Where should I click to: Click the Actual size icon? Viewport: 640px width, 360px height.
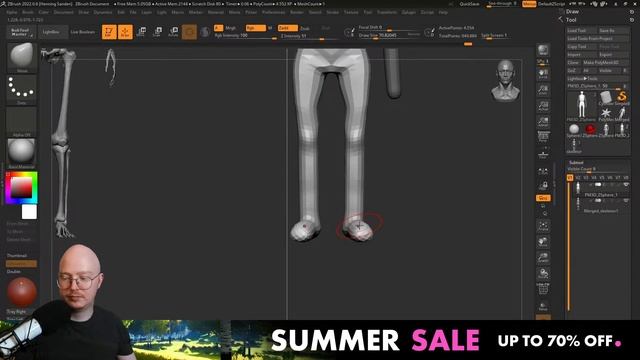tap(543, 106)
